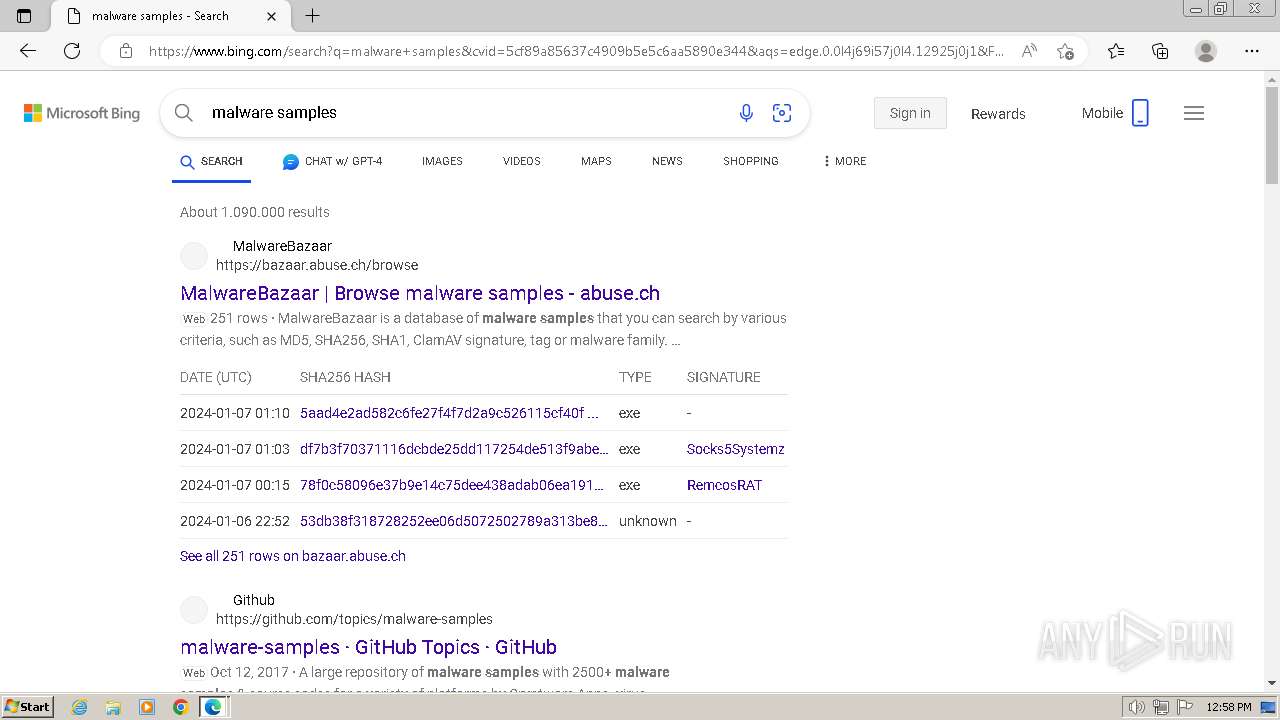Click the SHA256 HASH column header
This screenshot has height=720, width=1280.
[x=345, y=377]
